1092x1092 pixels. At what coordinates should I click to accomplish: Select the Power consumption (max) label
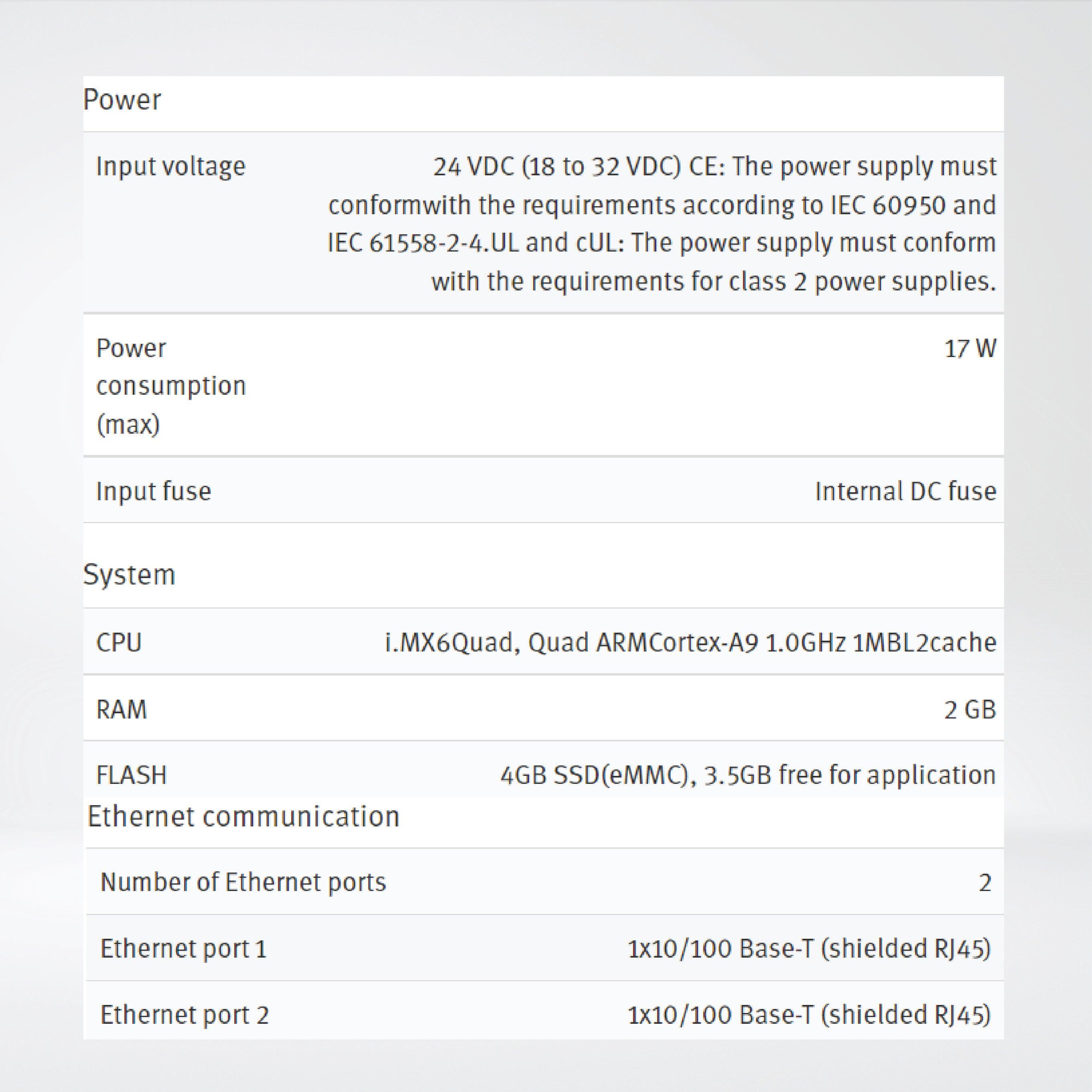pos(170,386)
